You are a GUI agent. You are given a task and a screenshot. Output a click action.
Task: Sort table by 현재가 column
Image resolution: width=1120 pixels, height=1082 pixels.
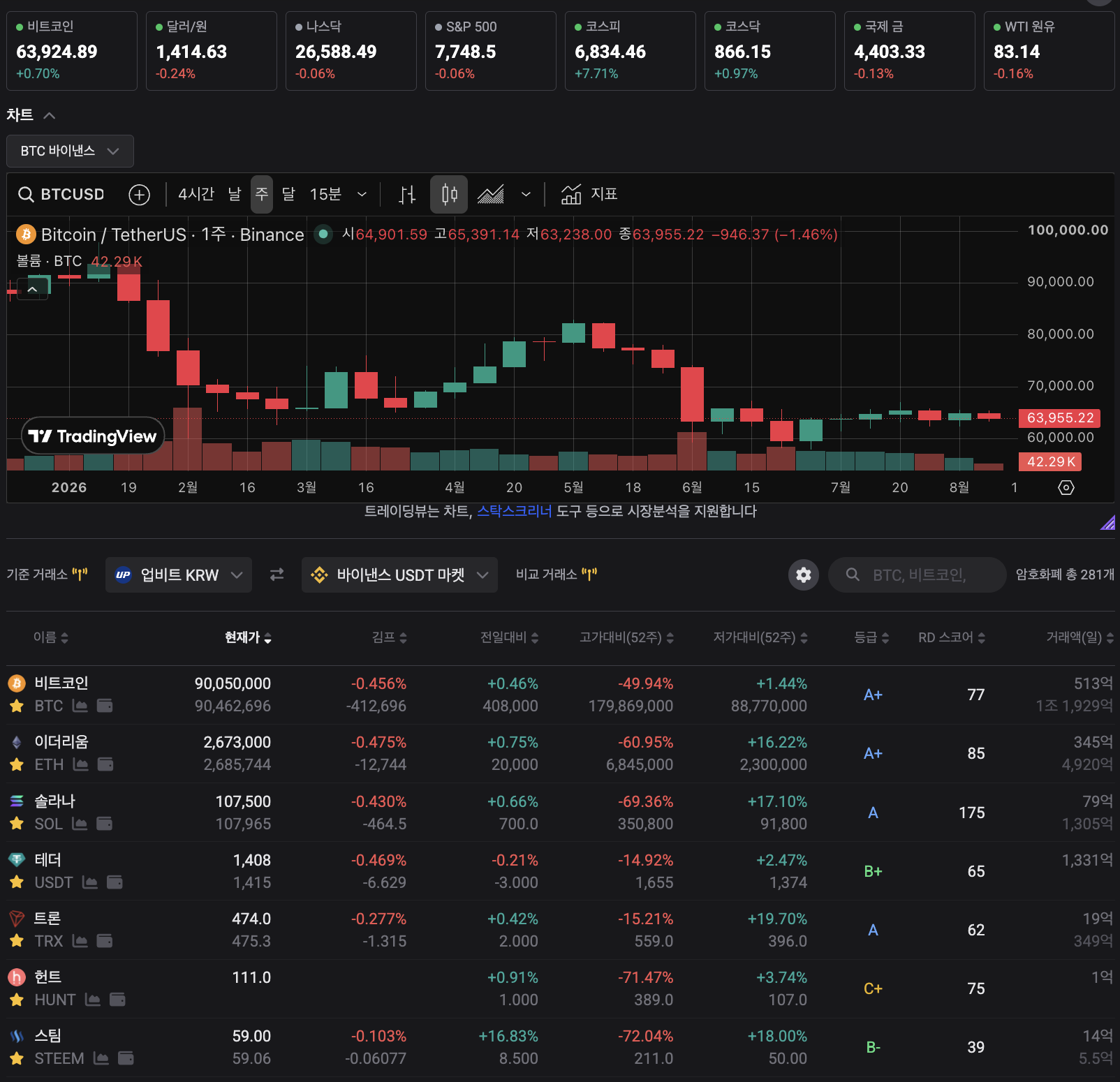[x=248, y=637]
